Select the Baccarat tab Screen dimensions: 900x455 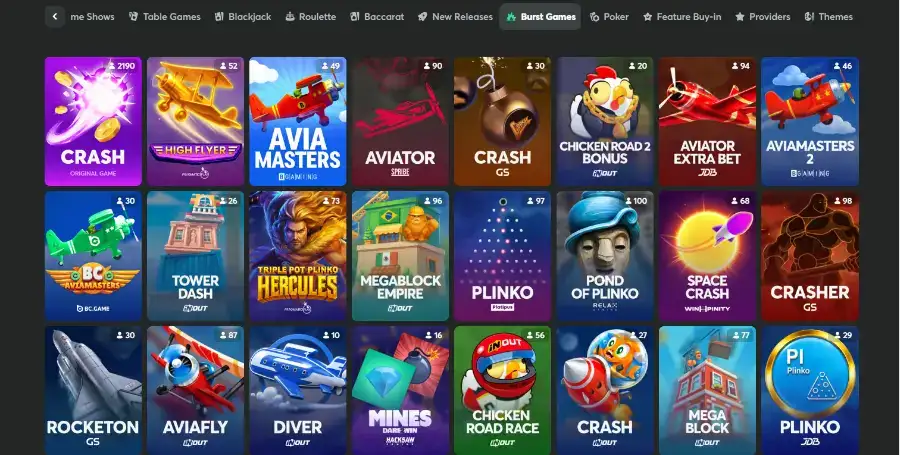[377, 17]
